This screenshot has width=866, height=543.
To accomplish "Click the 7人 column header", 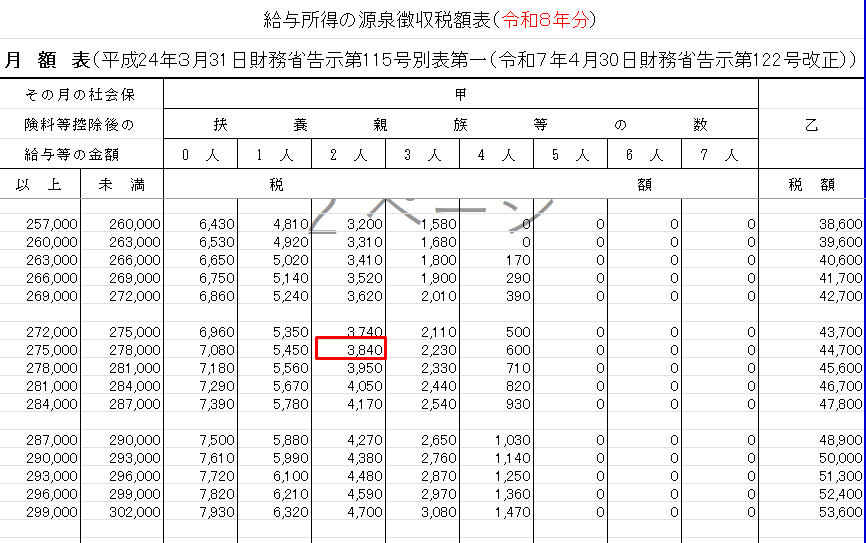I will click(x=720, y=155).
